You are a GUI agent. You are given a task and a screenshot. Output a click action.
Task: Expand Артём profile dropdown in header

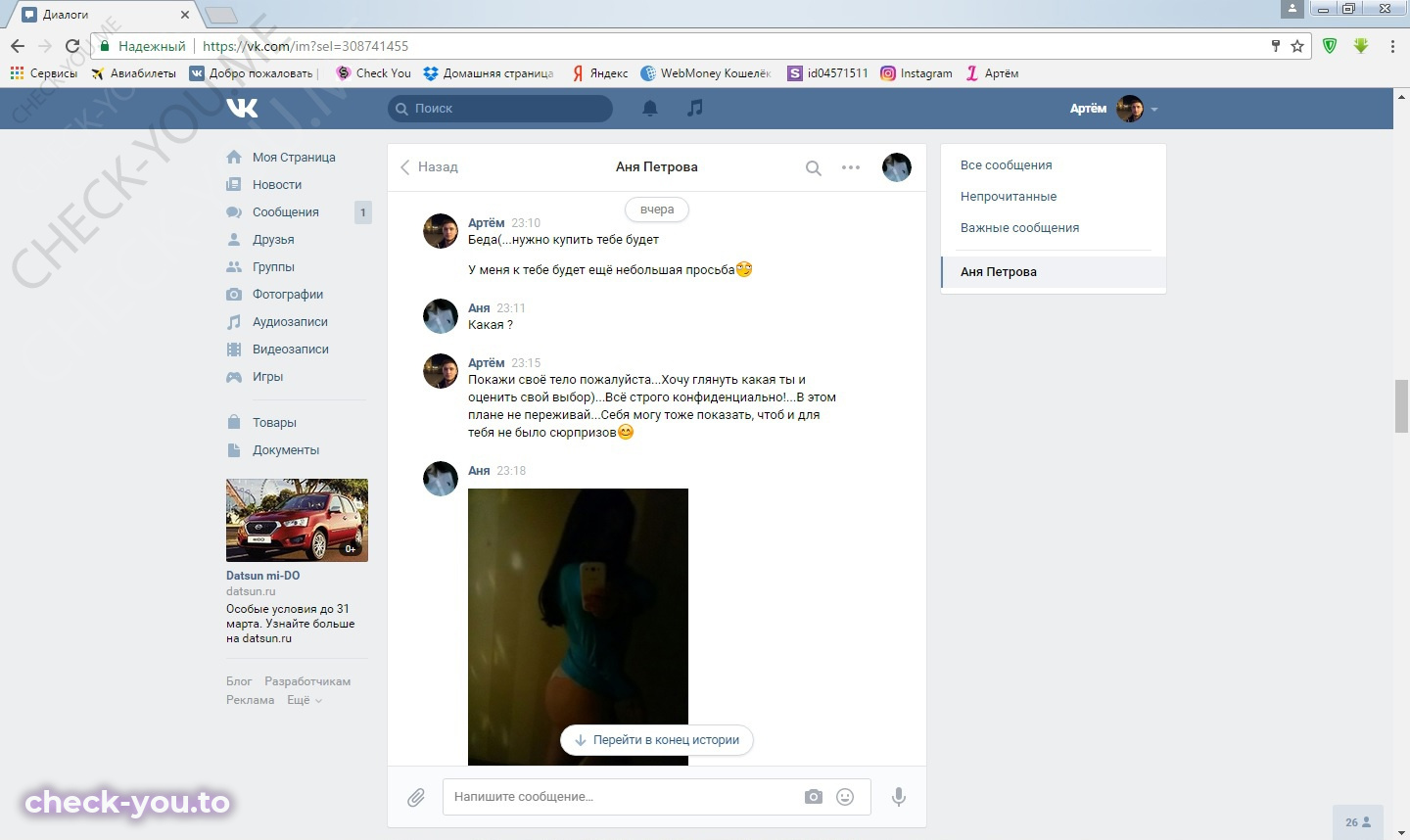[x=1154, y=110]
